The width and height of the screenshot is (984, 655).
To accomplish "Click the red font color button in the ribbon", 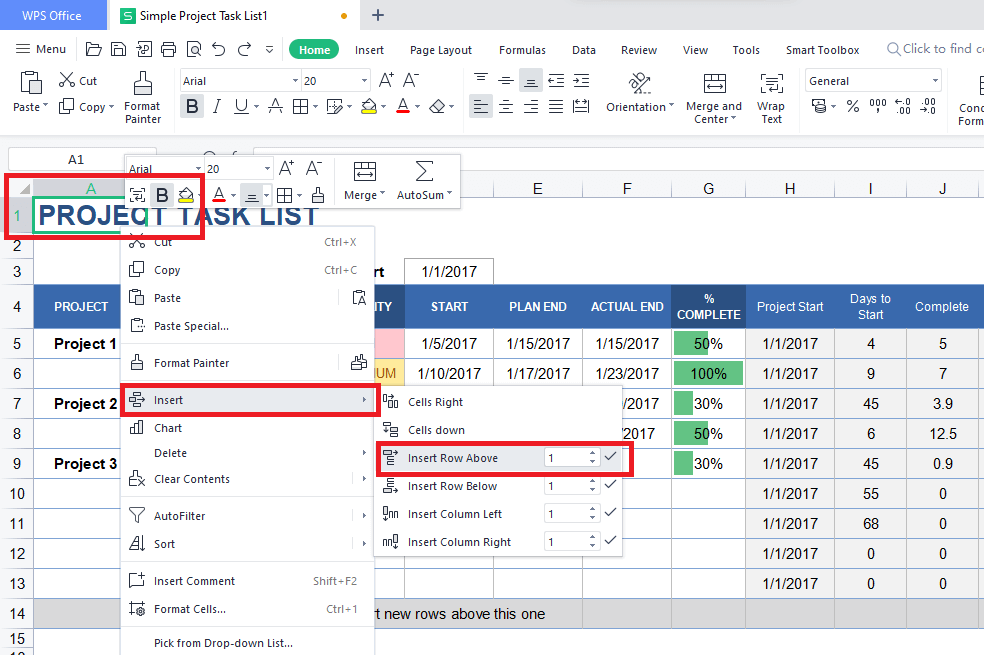I will 403,106.
